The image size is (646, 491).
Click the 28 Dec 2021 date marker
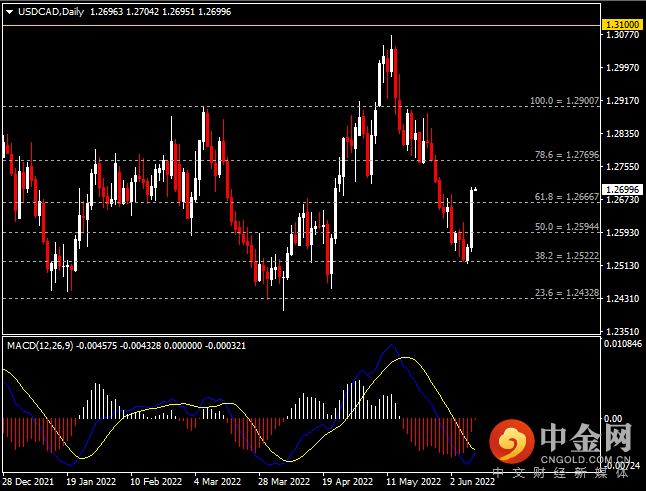pos(28,482)
